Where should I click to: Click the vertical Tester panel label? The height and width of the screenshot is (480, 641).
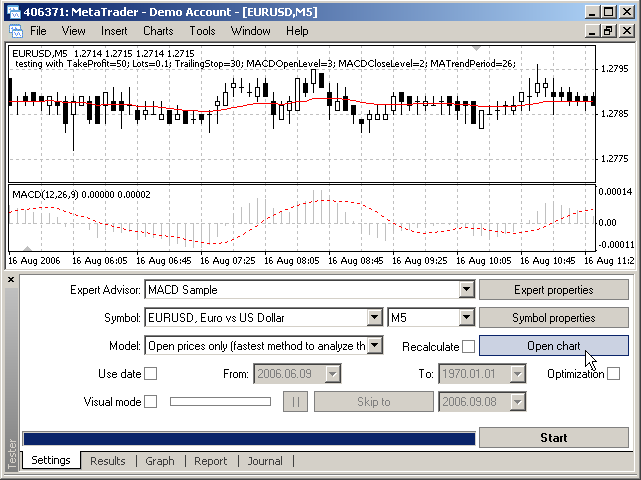tap(12, 454)
